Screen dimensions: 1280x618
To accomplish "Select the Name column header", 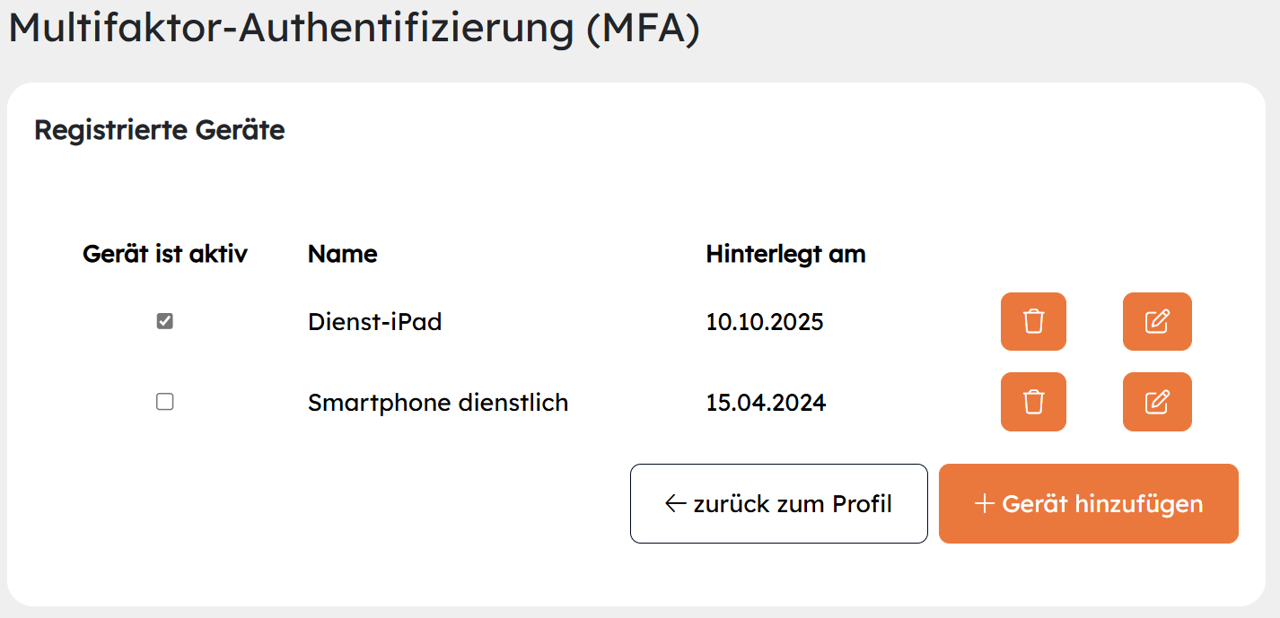I will [342, 254].
